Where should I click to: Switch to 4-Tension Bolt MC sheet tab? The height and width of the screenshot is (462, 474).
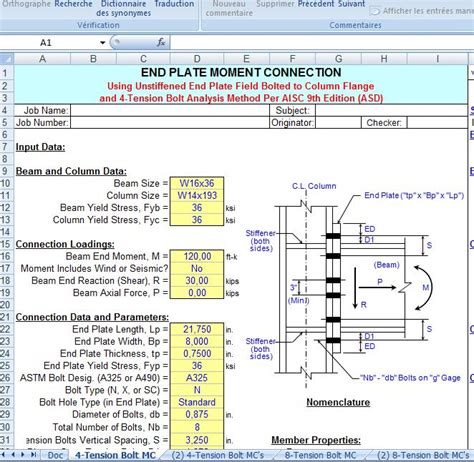point(115,455)
